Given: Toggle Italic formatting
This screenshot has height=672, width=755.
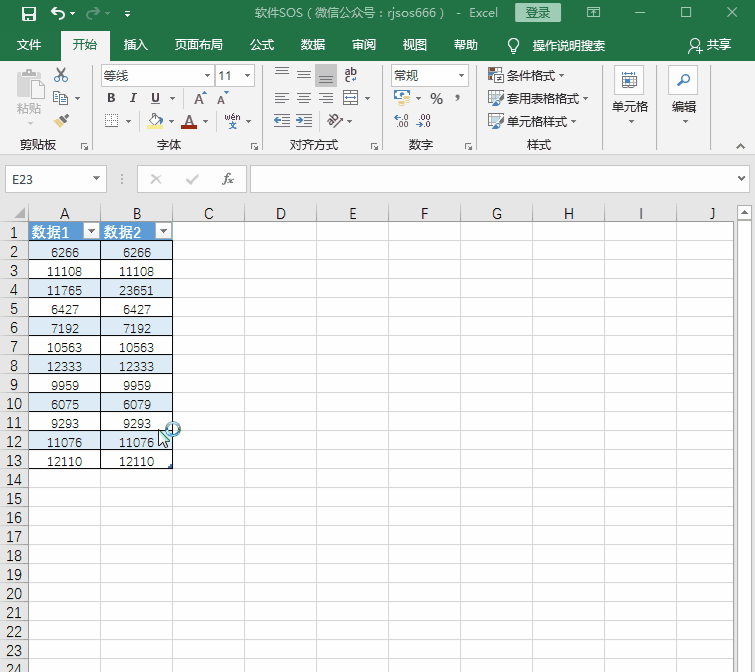Looking at the screenshot, I should click(133, 98).
